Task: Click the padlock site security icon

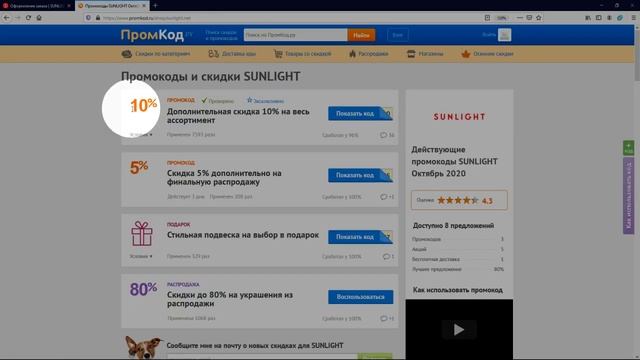Action: 98,18
